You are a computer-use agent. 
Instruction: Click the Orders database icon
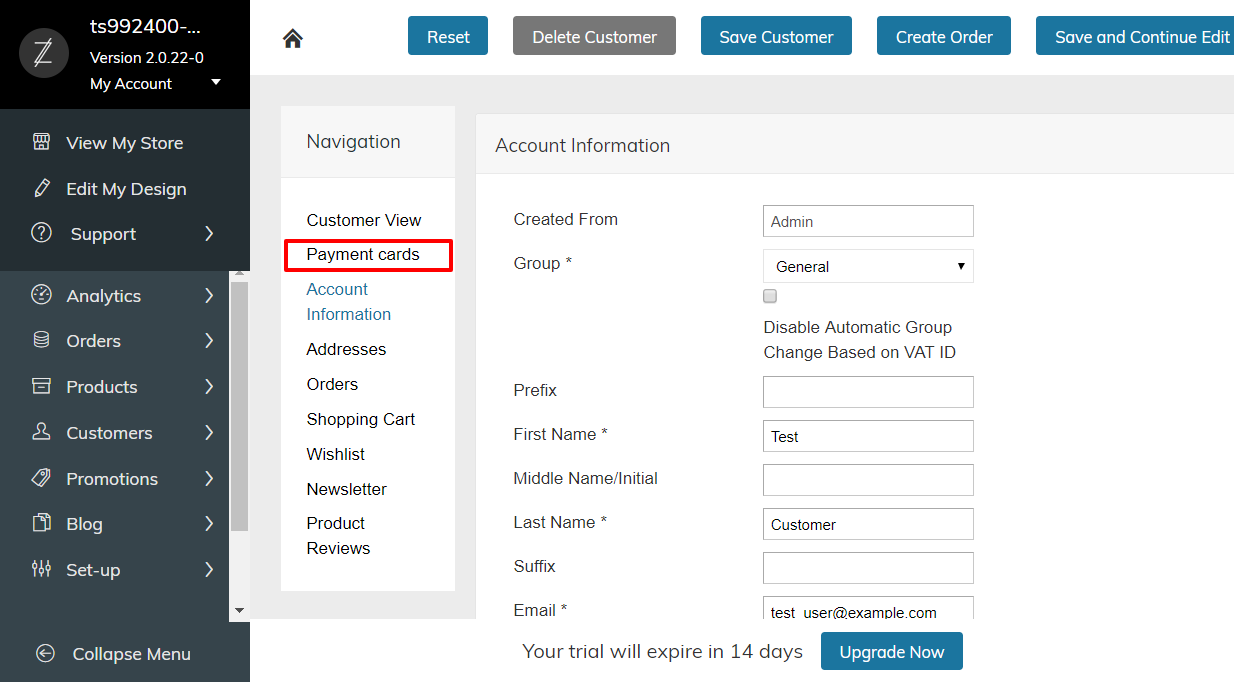pos(41,340)
